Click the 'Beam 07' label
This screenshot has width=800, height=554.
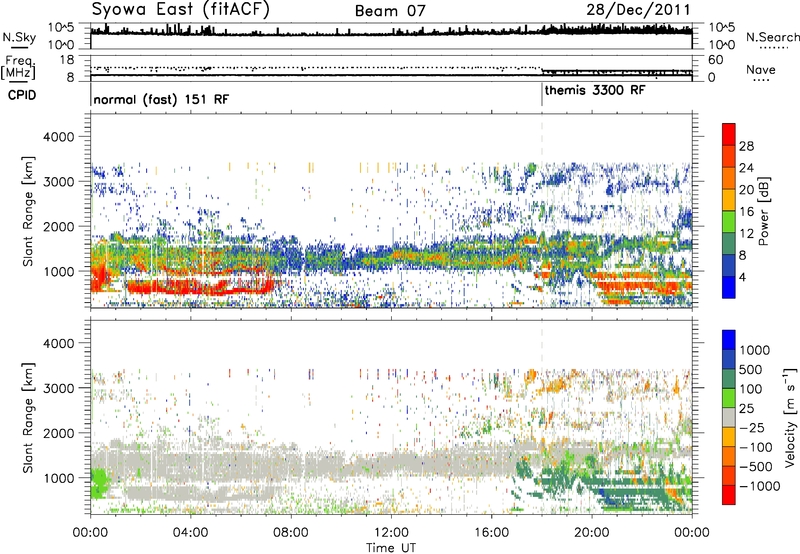point(390,11)
